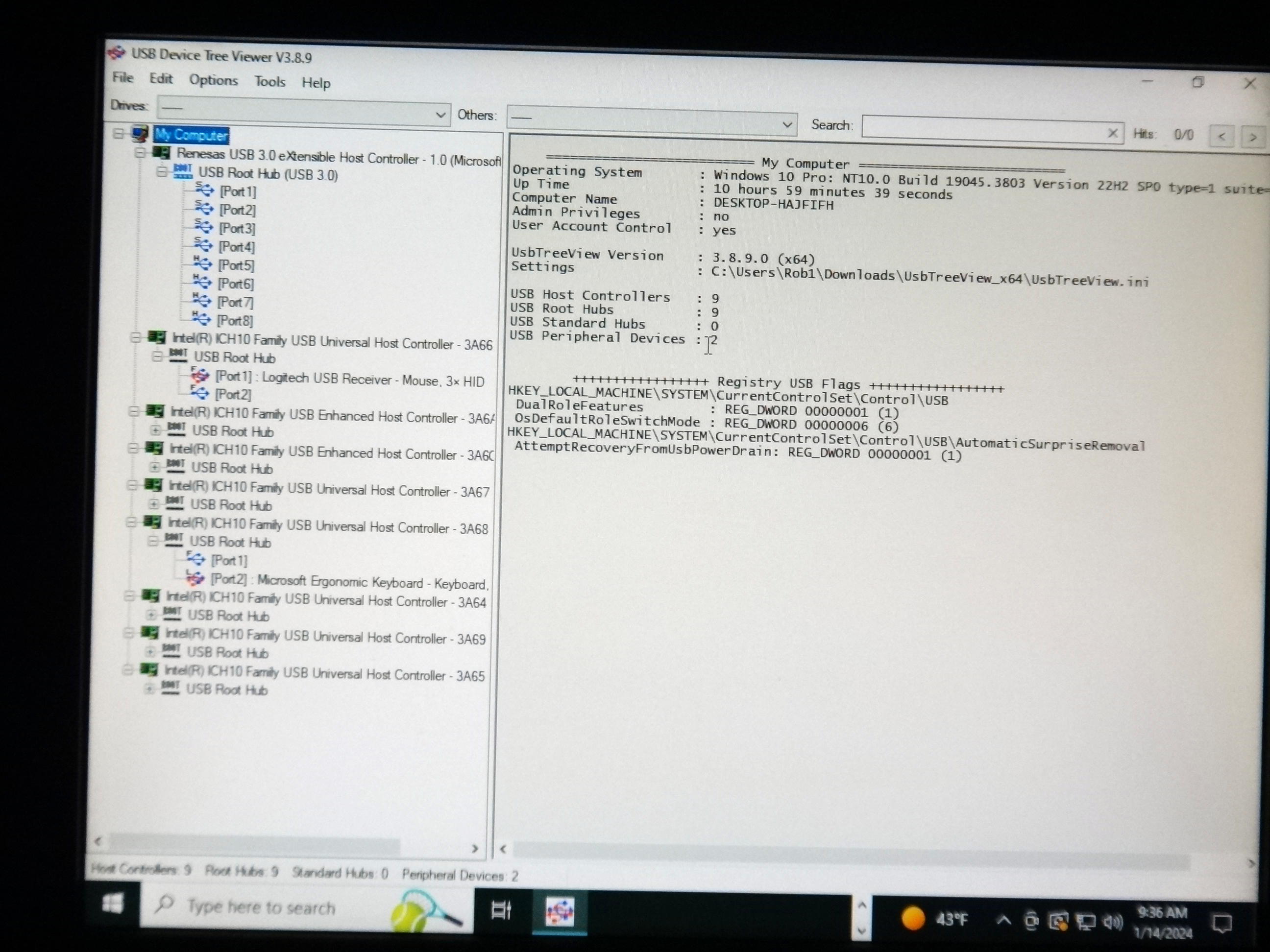Open the notification center icon
This screenshot has height=952, width=1270.
[x=1222, y=924]
